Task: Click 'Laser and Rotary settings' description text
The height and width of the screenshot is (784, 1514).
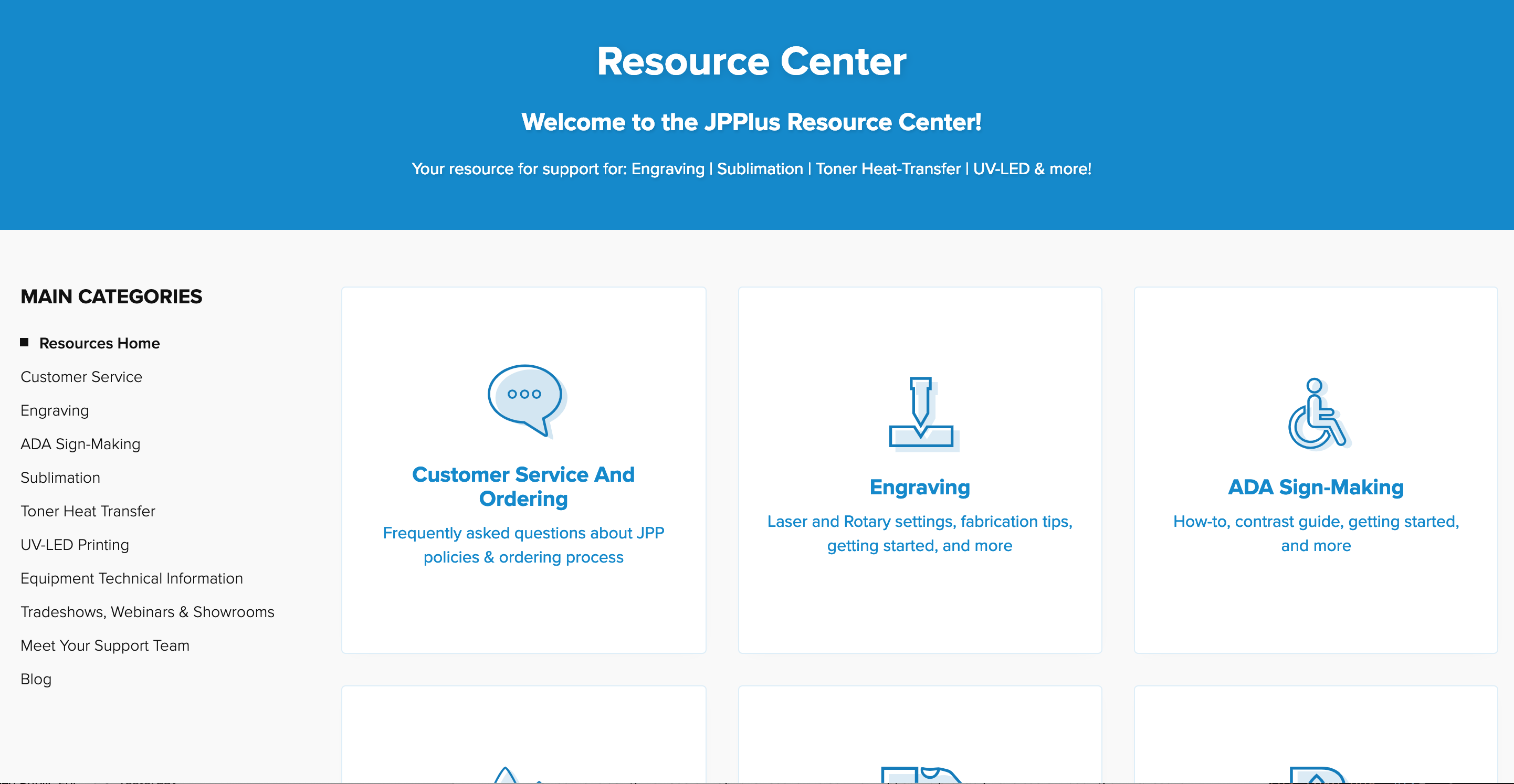Action: coord(920,534)
